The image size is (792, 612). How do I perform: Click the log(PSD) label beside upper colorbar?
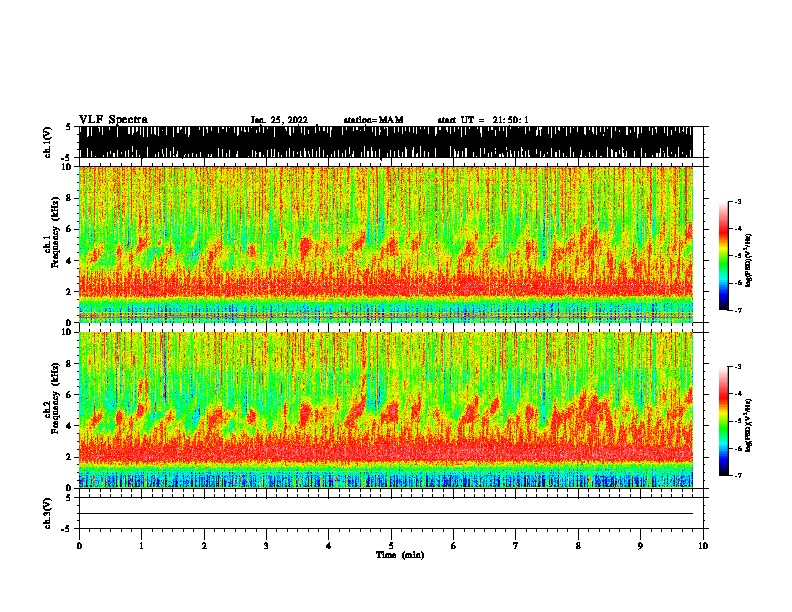click(x=749, y=261)
